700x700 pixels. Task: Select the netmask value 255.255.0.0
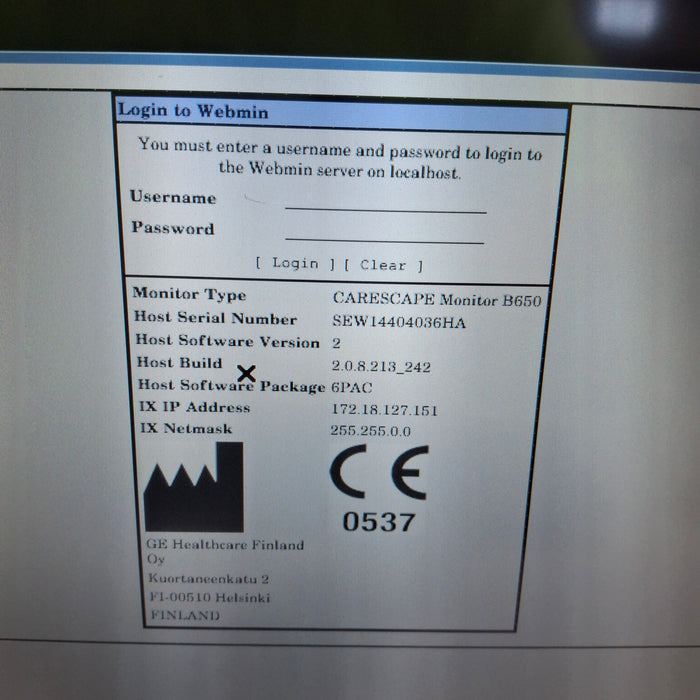[370, 431]
